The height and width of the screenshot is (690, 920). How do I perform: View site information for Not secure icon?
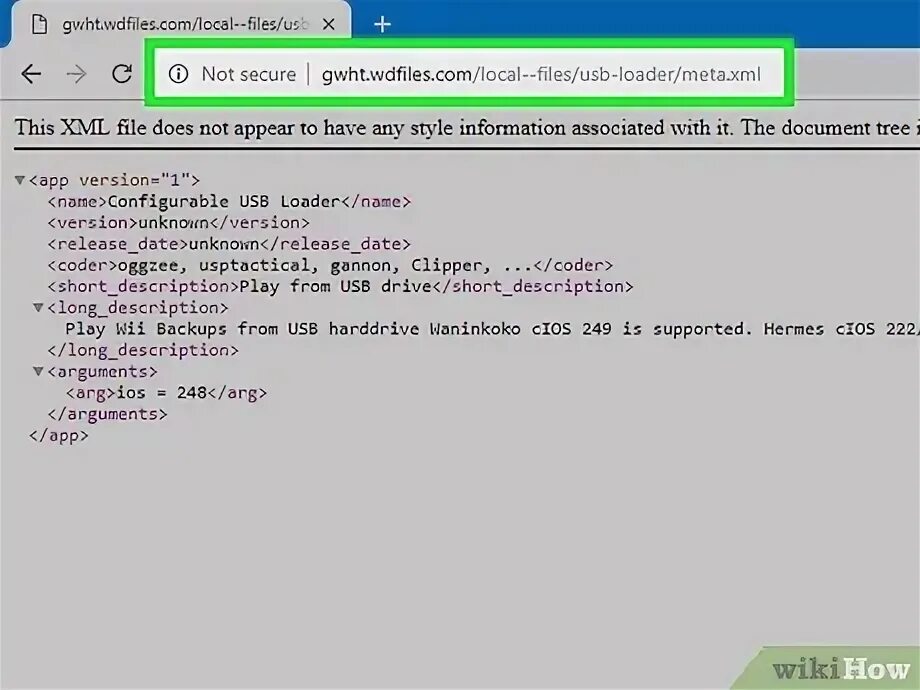178,74
